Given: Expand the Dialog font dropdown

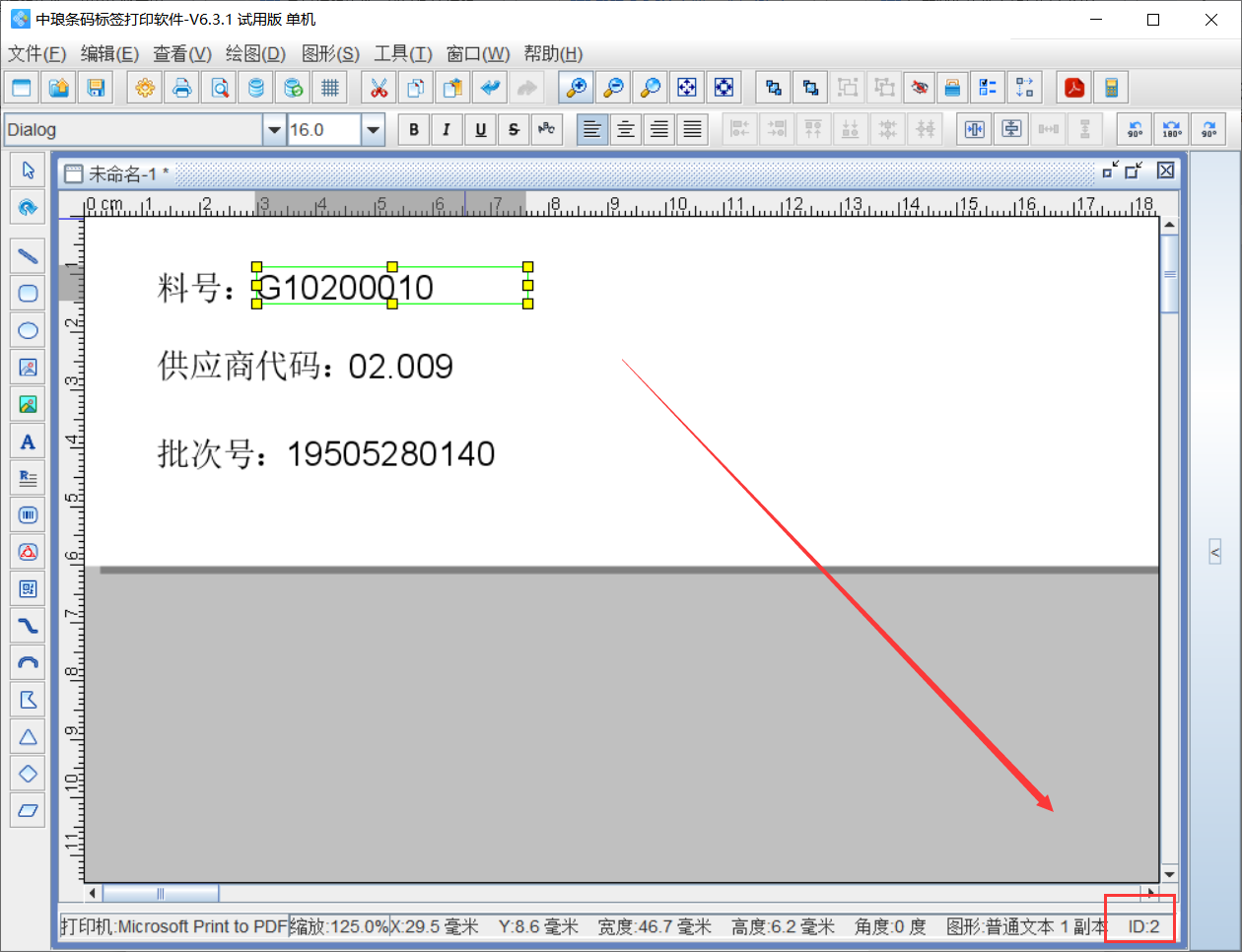Looking at the screenshot, I should pos(274,129).
